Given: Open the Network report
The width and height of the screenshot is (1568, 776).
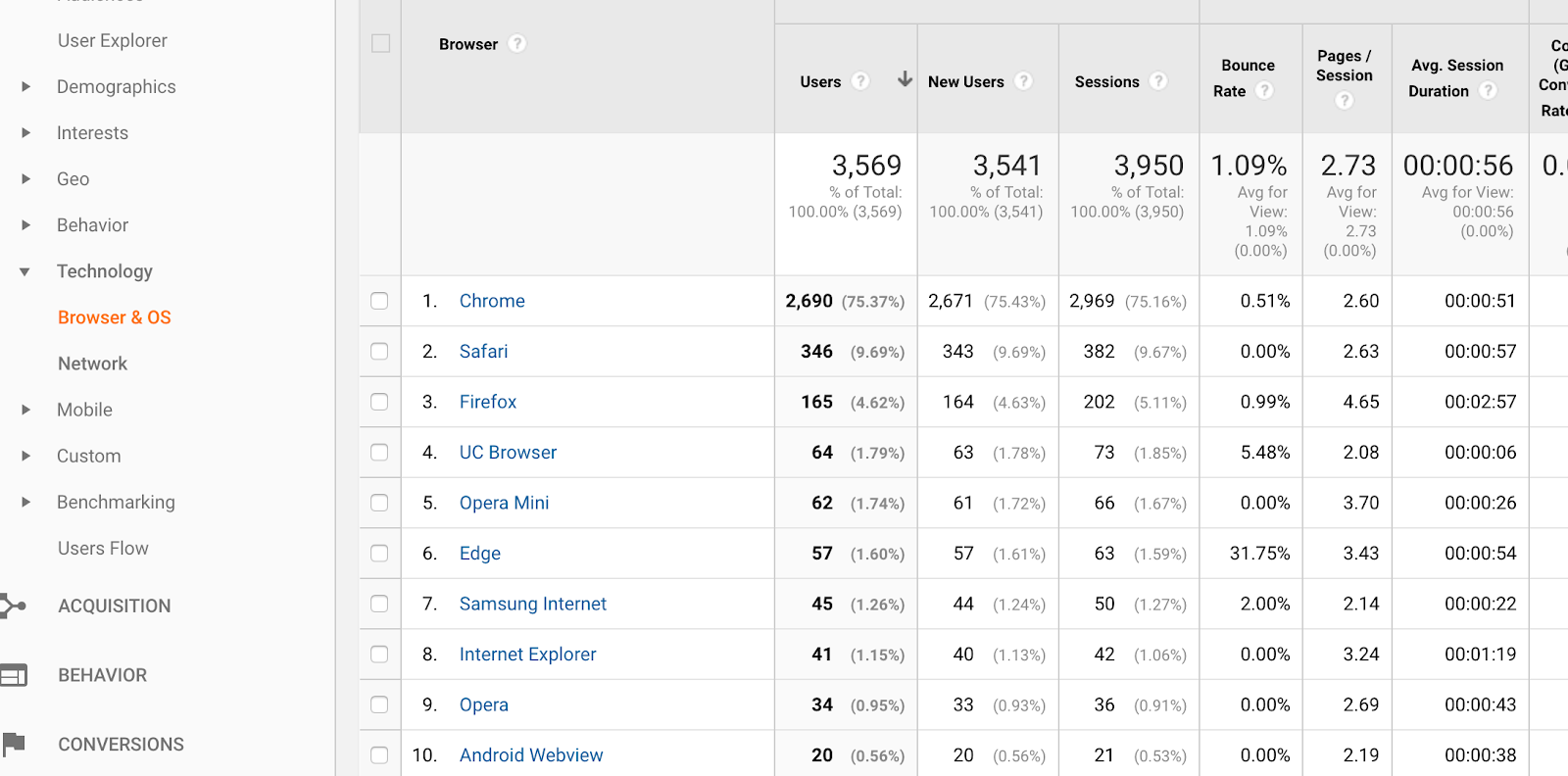Looking at the screenshot, I should point(92,364).
